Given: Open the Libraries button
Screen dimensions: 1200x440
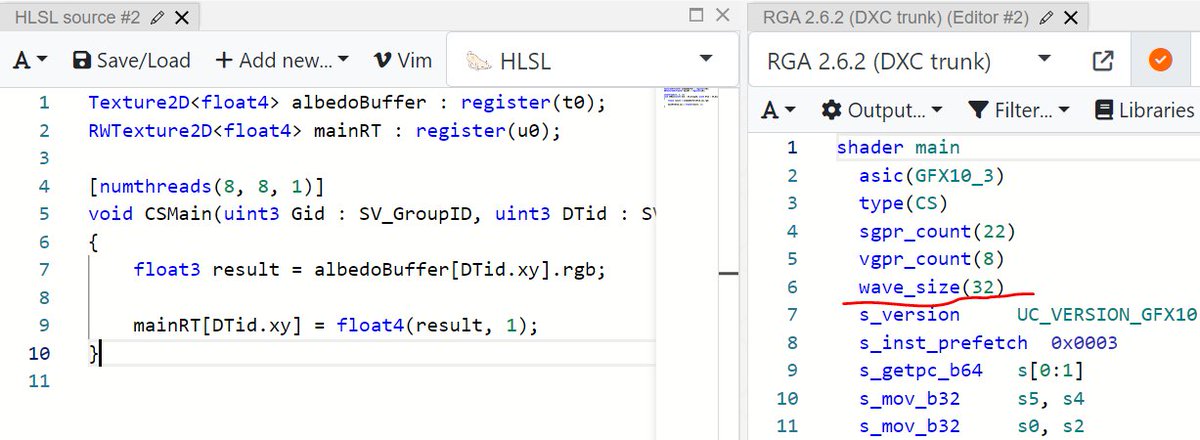Looking at the screenshot, I should coord(1144,110).
